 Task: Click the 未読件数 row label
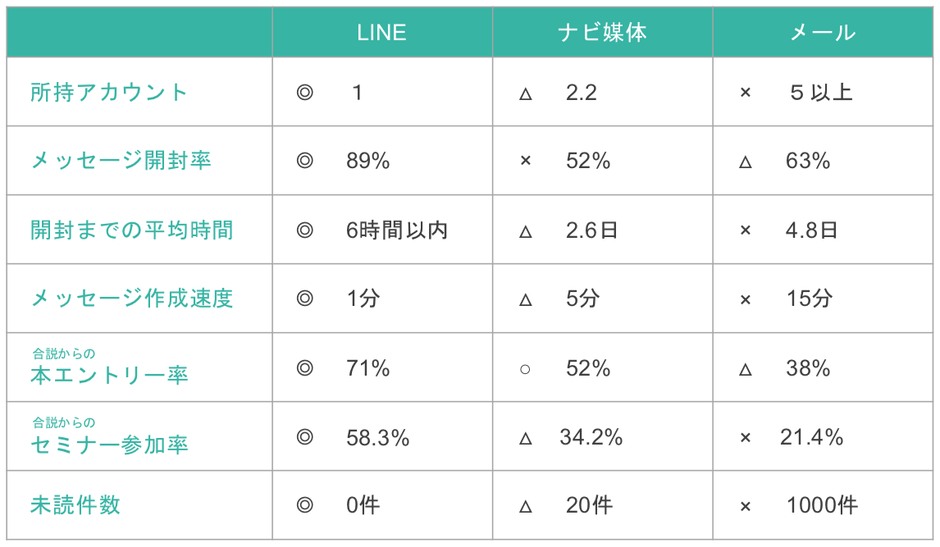point(75,506)
